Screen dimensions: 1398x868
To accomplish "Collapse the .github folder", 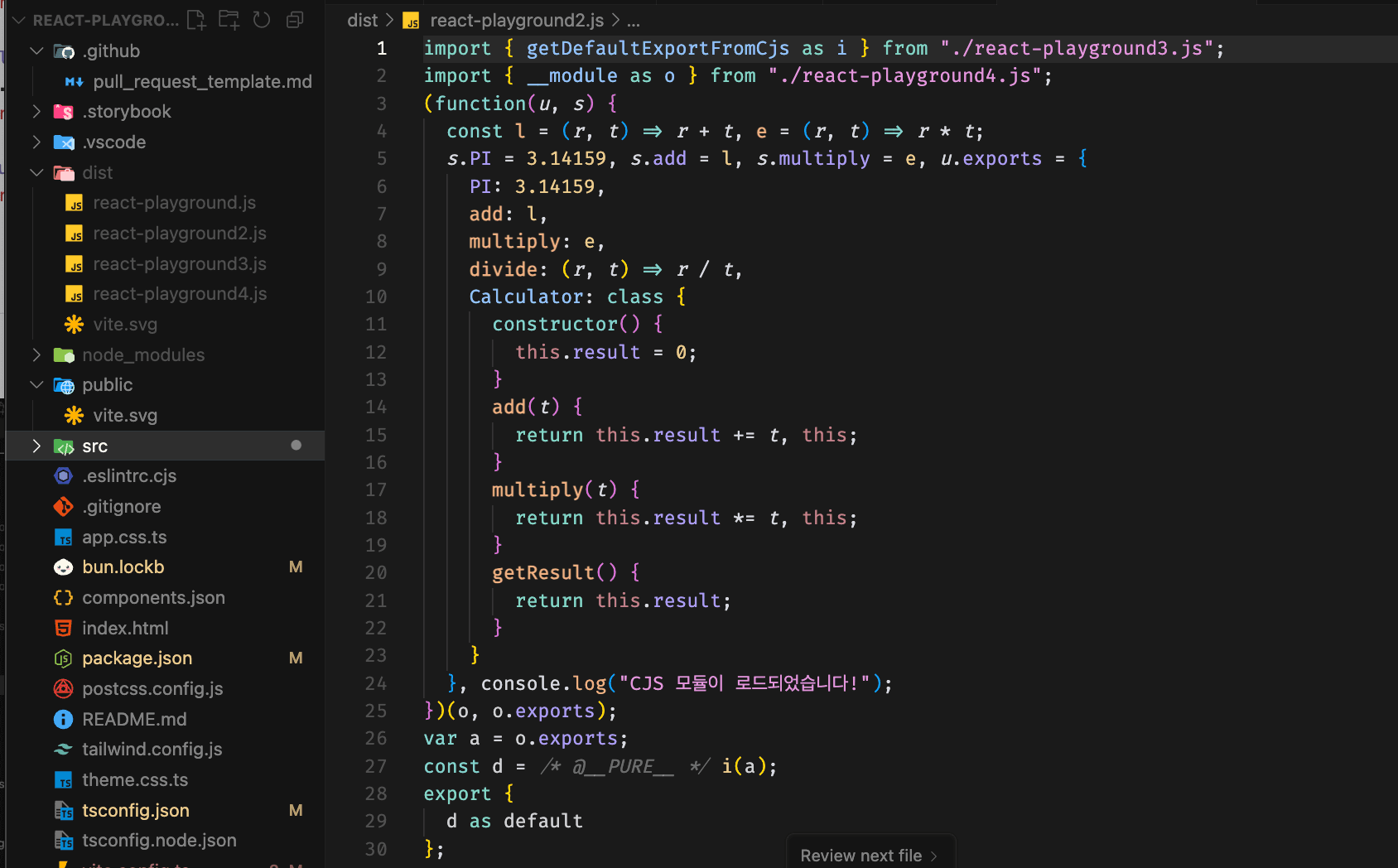I will pyautogui.click(x=36, y=51).
